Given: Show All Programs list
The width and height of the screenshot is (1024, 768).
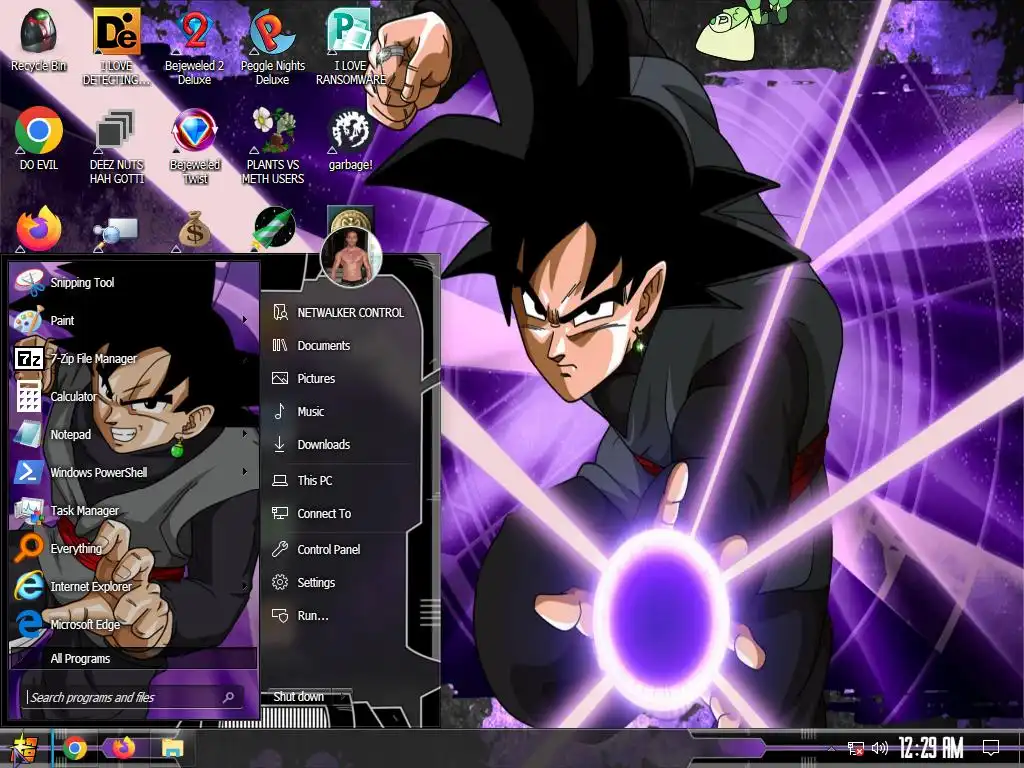Looking at the screenshot, I should click(x=133, y=658).
